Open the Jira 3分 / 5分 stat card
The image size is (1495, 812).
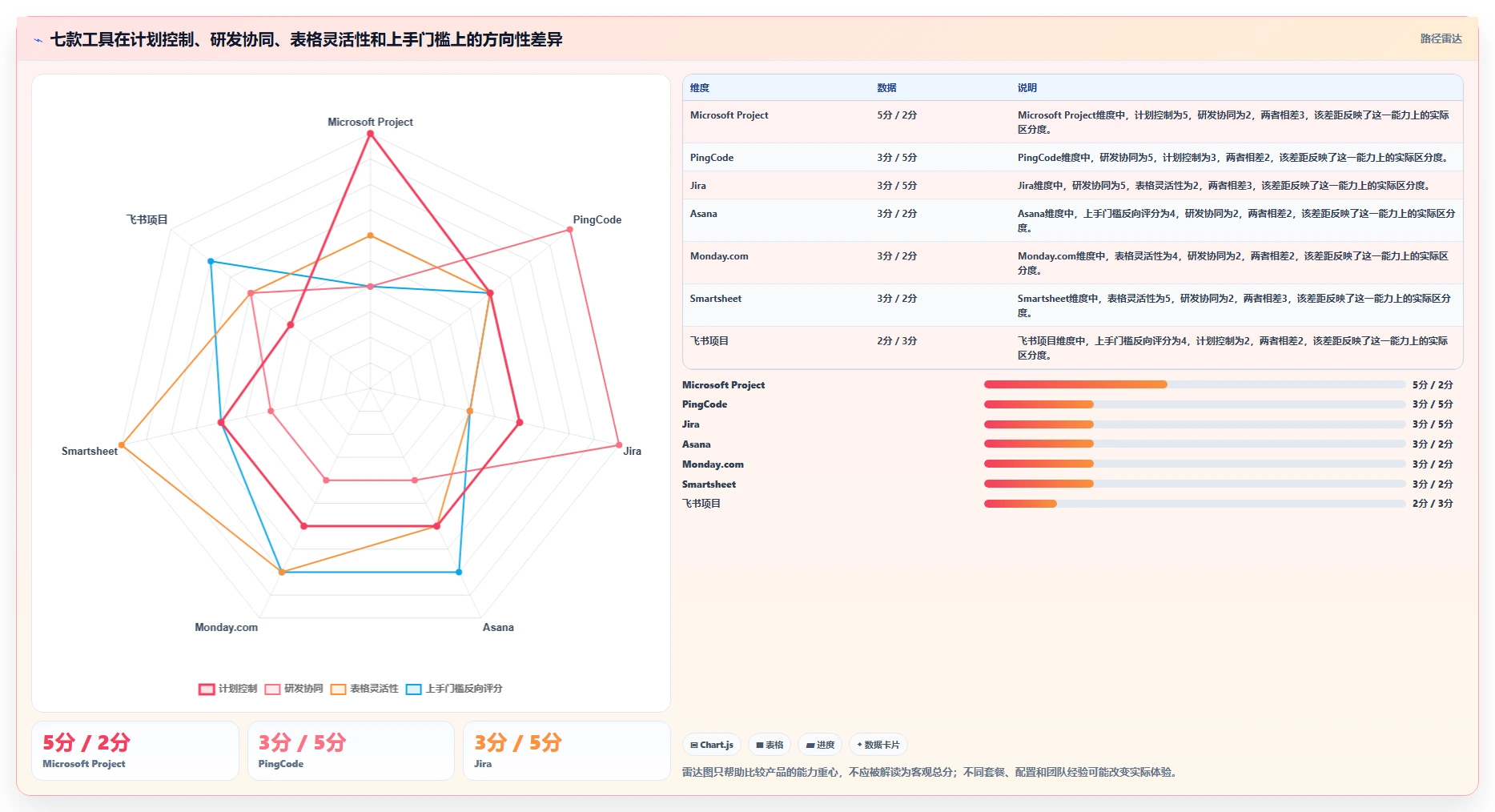tap(567, 750)
